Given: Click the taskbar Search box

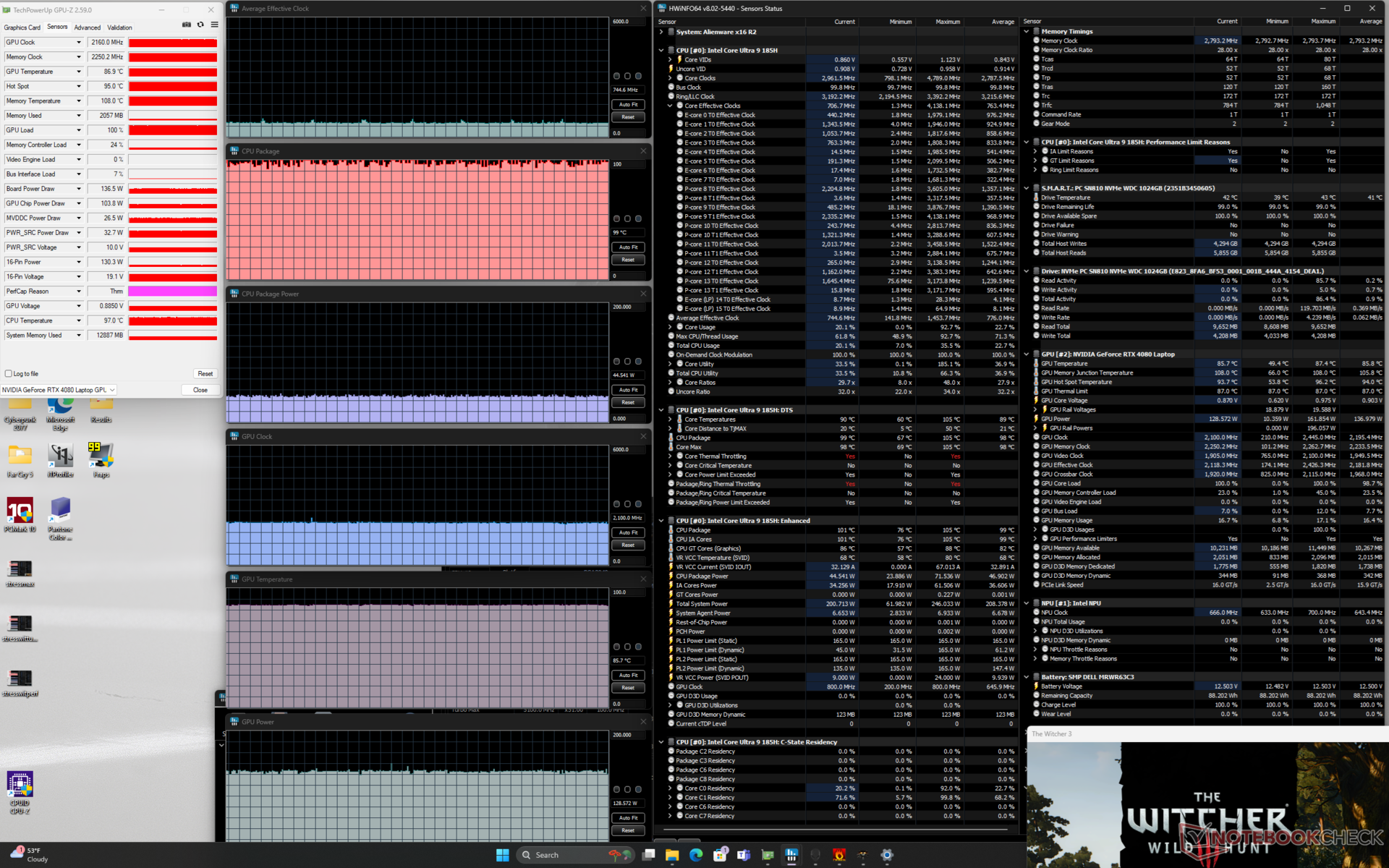Looking at the screenshot, I should point(546,855).
